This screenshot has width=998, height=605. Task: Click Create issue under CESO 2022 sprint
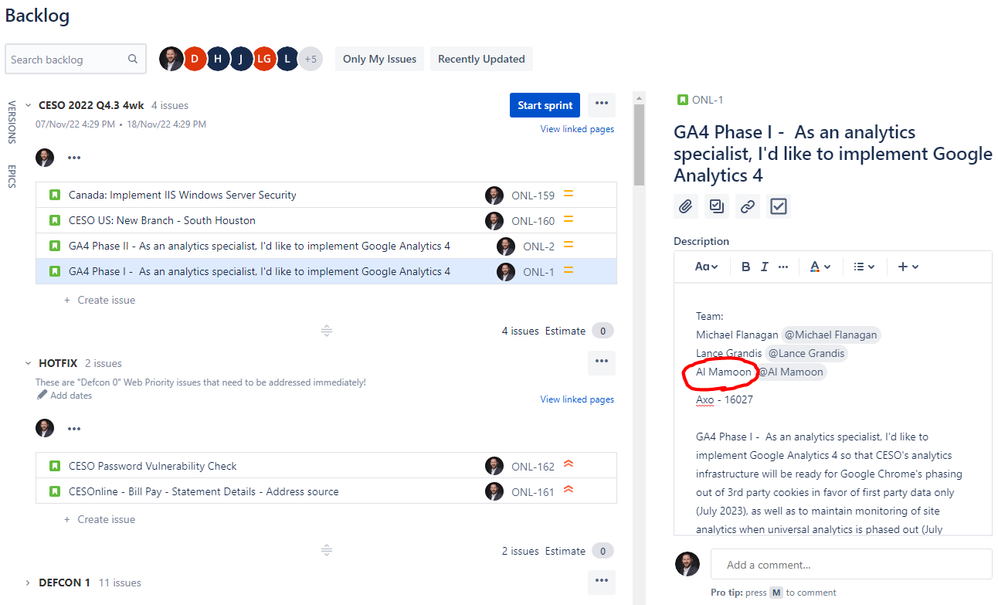tap(100, 300)
